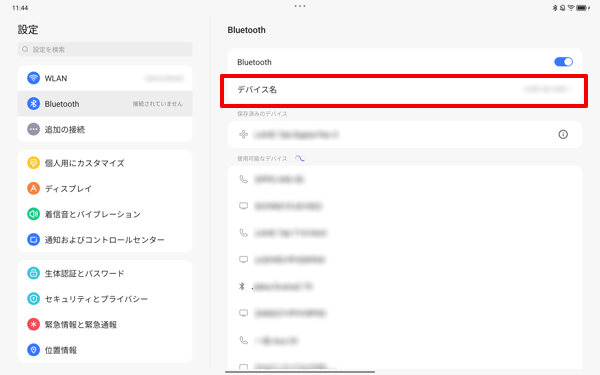This screenshot has width=600, height=375.
Task: Open WLAN settings
Action: click(105, 78)
